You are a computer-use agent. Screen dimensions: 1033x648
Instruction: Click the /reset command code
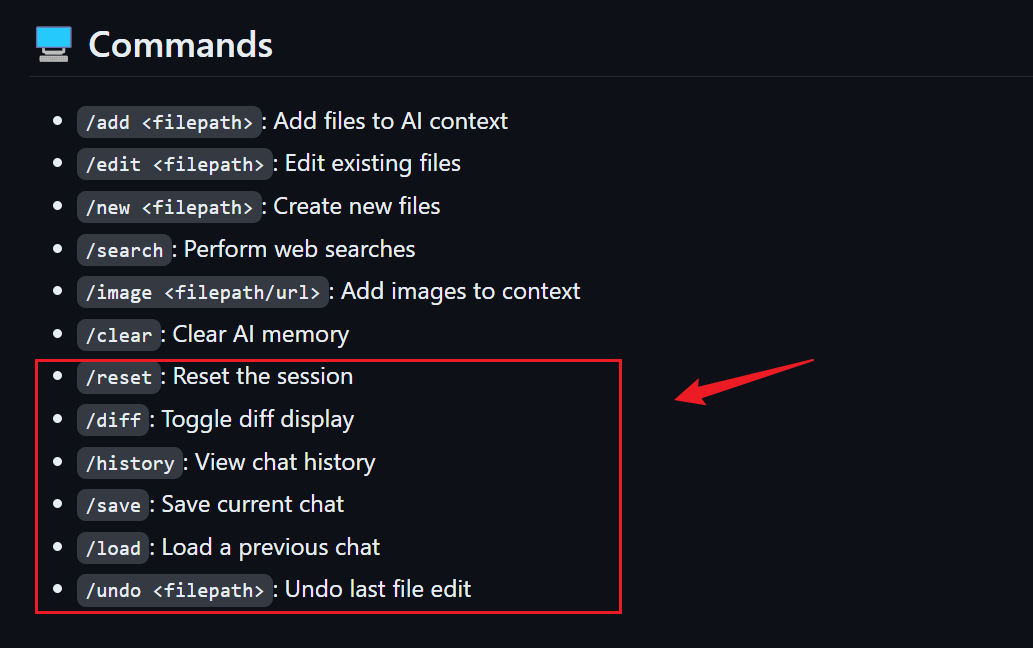(119, 377)
